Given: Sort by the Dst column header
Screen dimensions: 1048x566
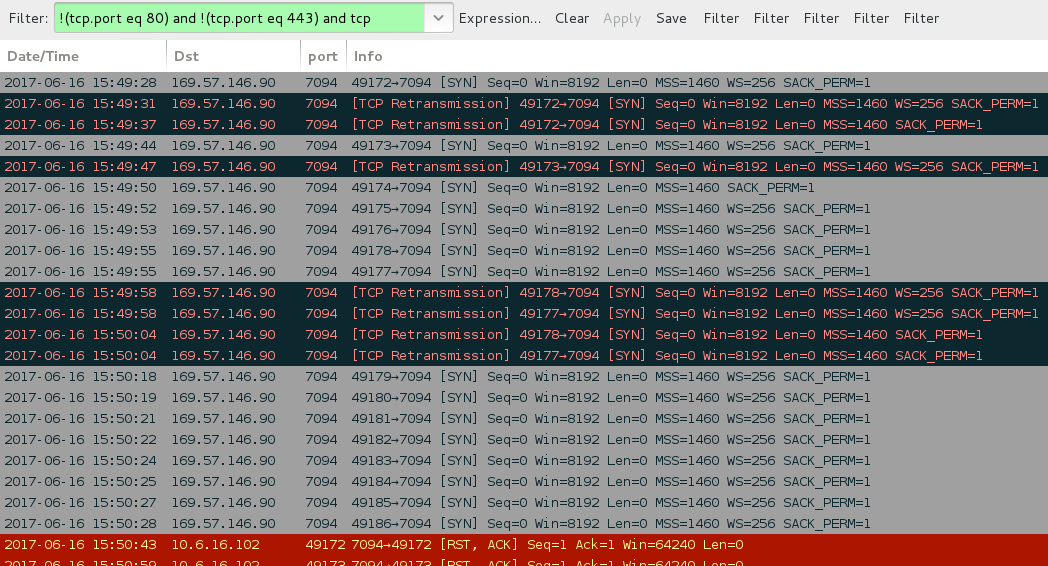Looking at the screenshot, I should (x=233, y=56).
